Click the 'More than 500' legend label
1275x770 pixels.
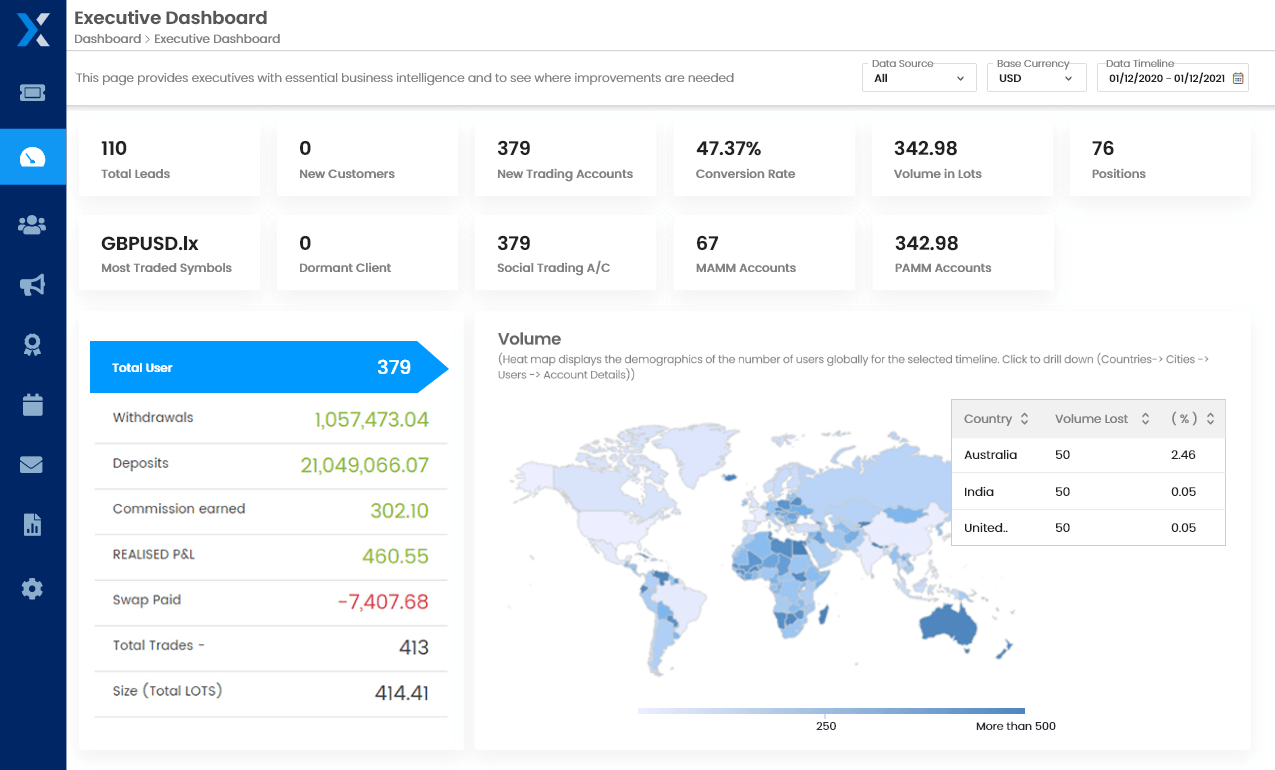(x=1015, y=726)
